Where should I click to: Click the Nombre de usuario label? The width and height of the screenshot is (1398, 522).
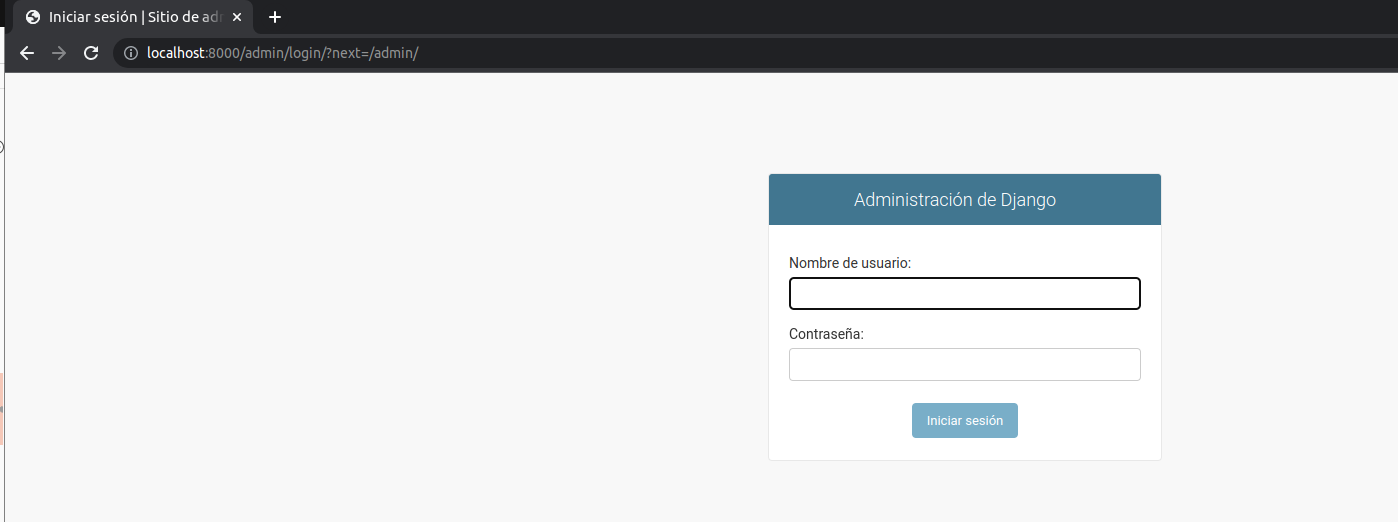(850, 263)
